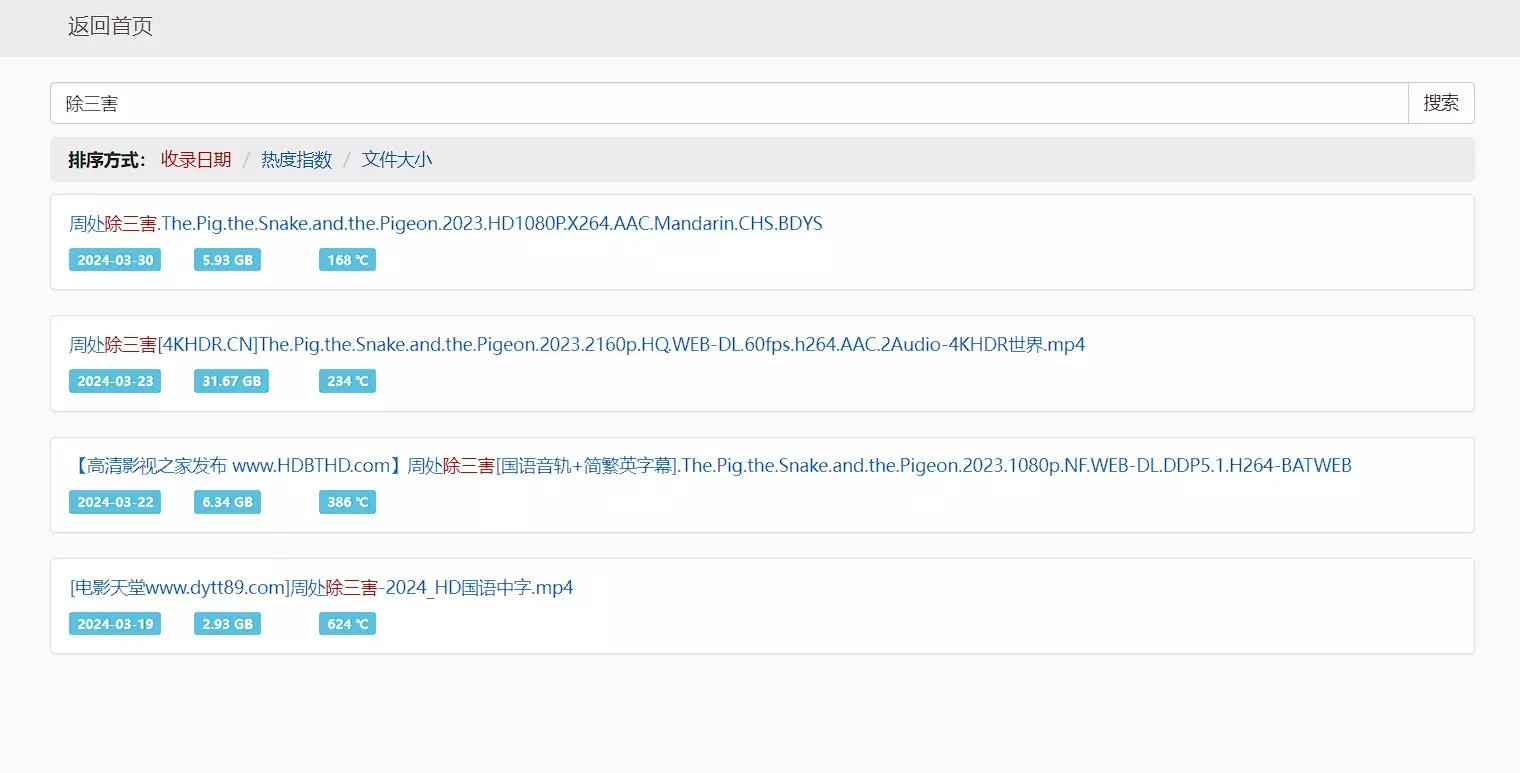
Task: Open the HDBTHD BATWEB 1080p result link
Action: click(710, 466)
